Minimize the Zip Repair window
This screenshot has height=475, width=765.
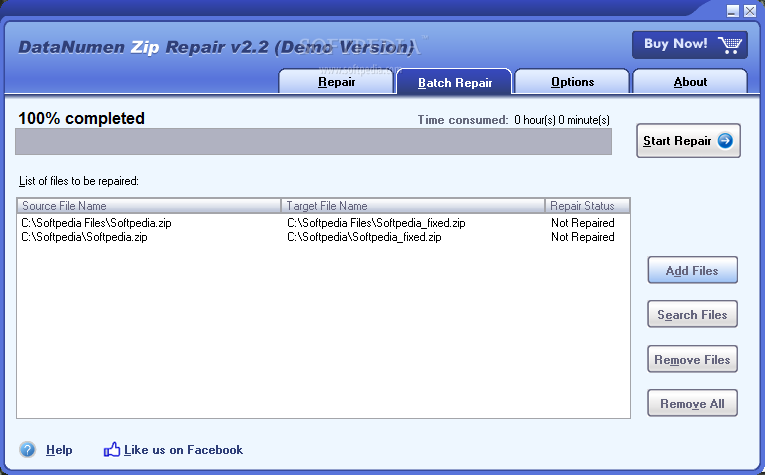(x=732, y=11)
